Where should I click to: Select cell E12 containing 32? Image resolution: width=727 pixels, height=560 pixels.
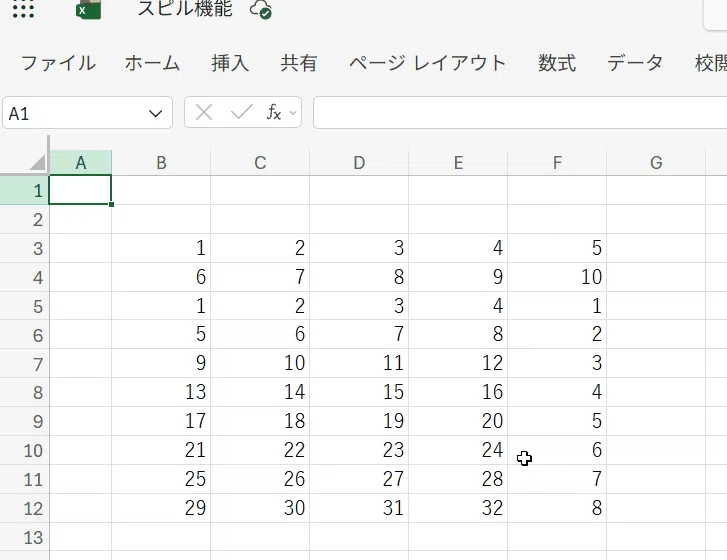click(x=458, y=508)
